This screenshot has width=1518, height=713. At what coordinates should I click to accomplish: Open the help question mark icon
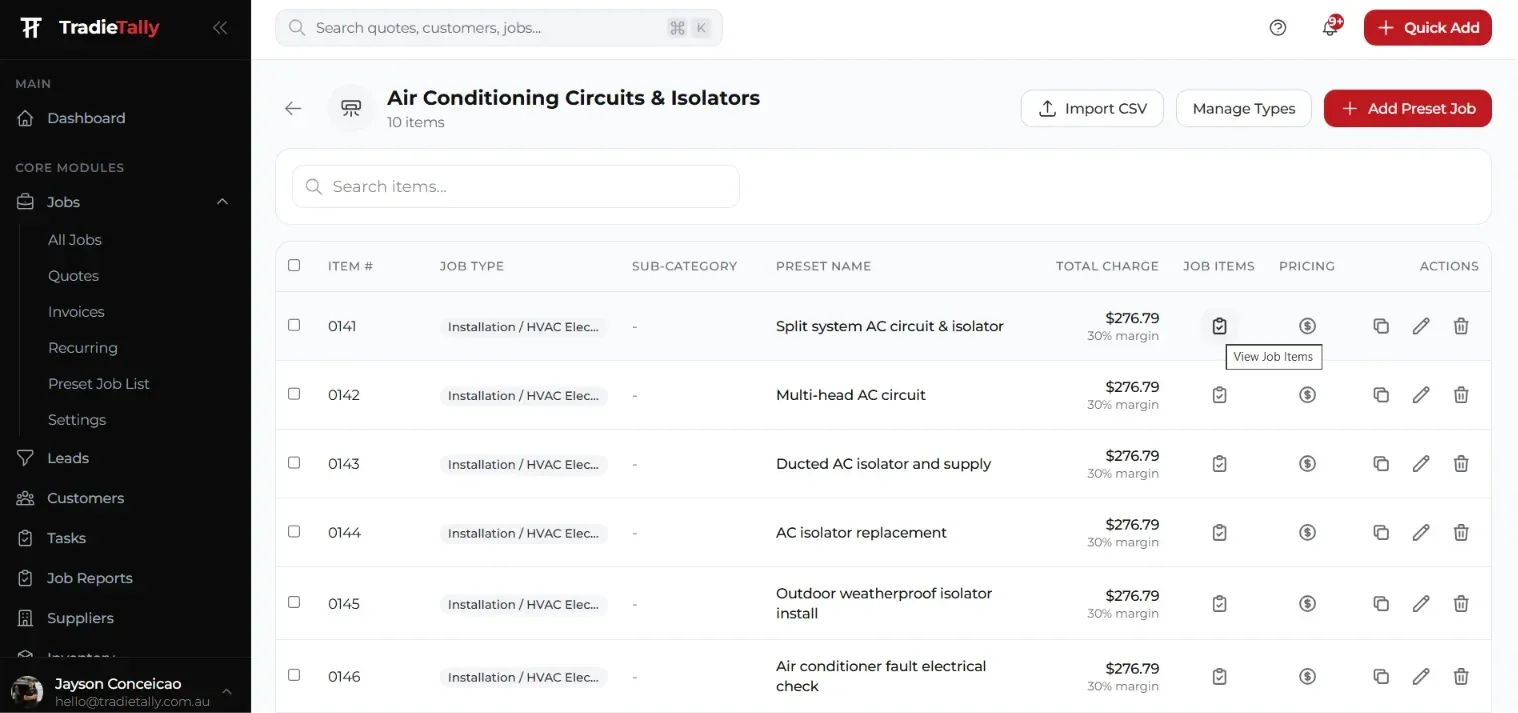pyautogui.click(x=1278, y=28)
